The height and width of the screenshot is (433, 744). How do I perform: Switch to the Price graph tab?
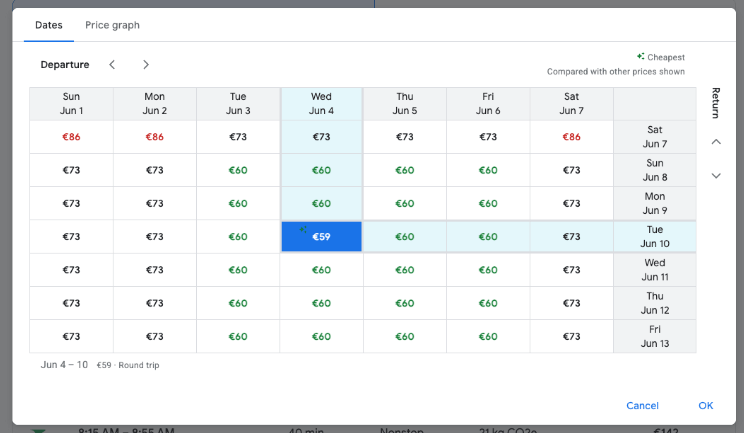(112, 25)
